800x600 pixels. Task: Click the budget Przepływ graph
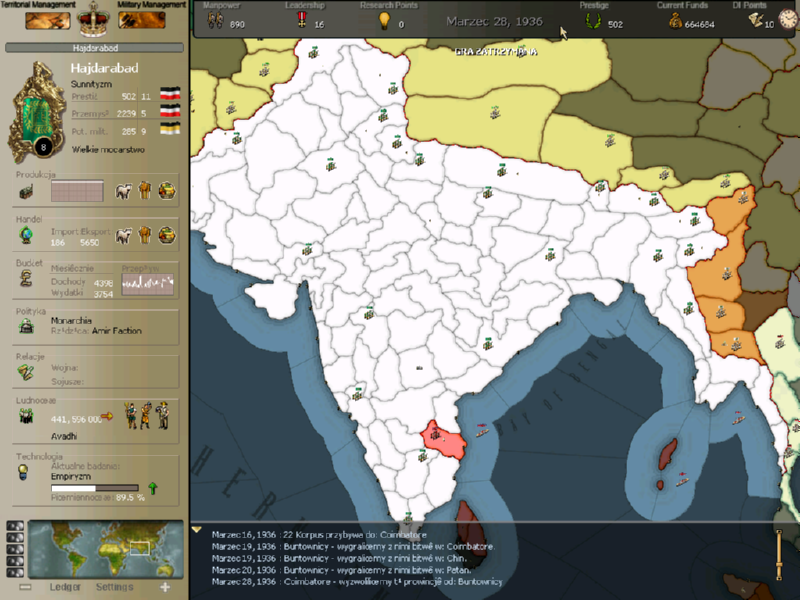(x=147, y=285)
